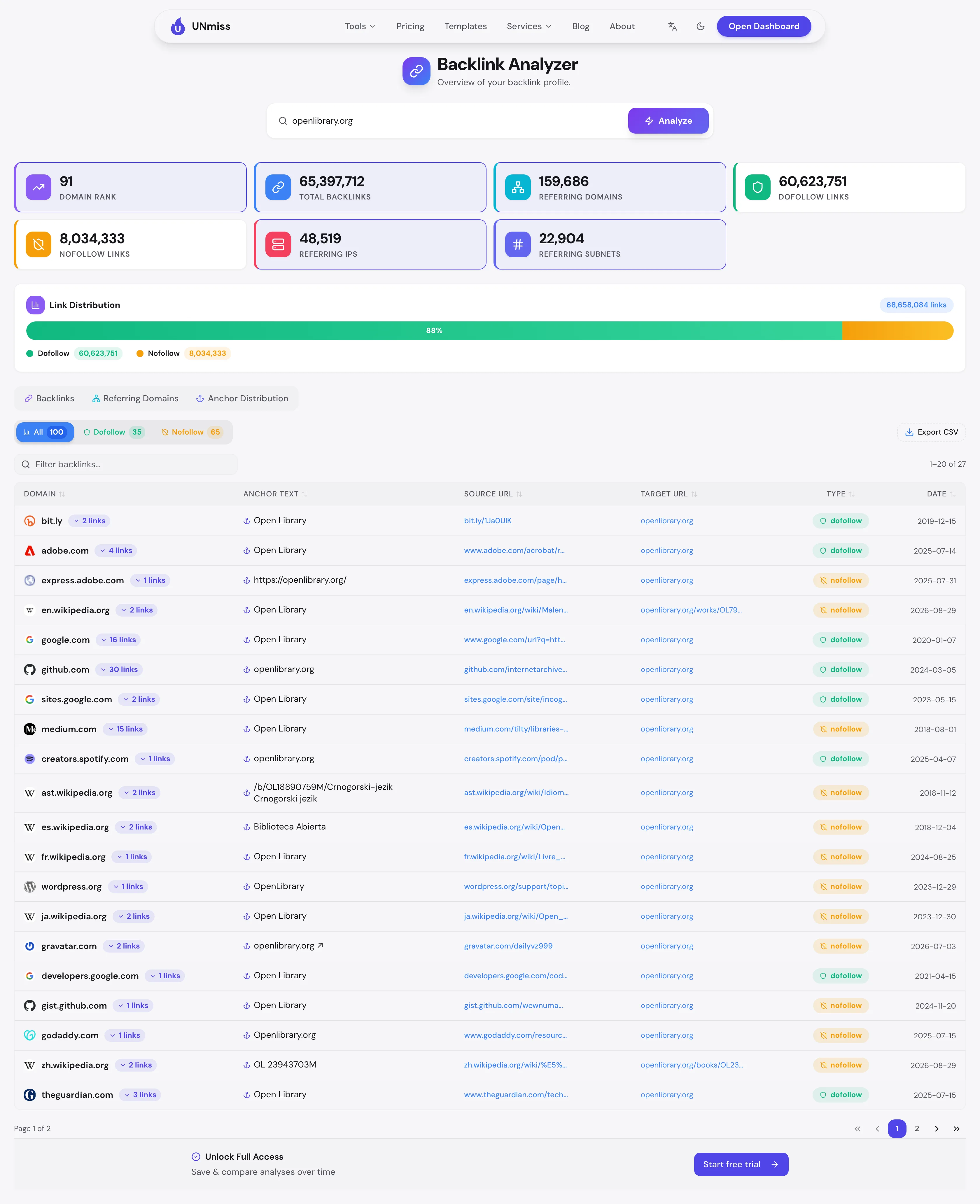980x1204 pixels.
Task: Sort by Domain column
Action: [44, 494]
